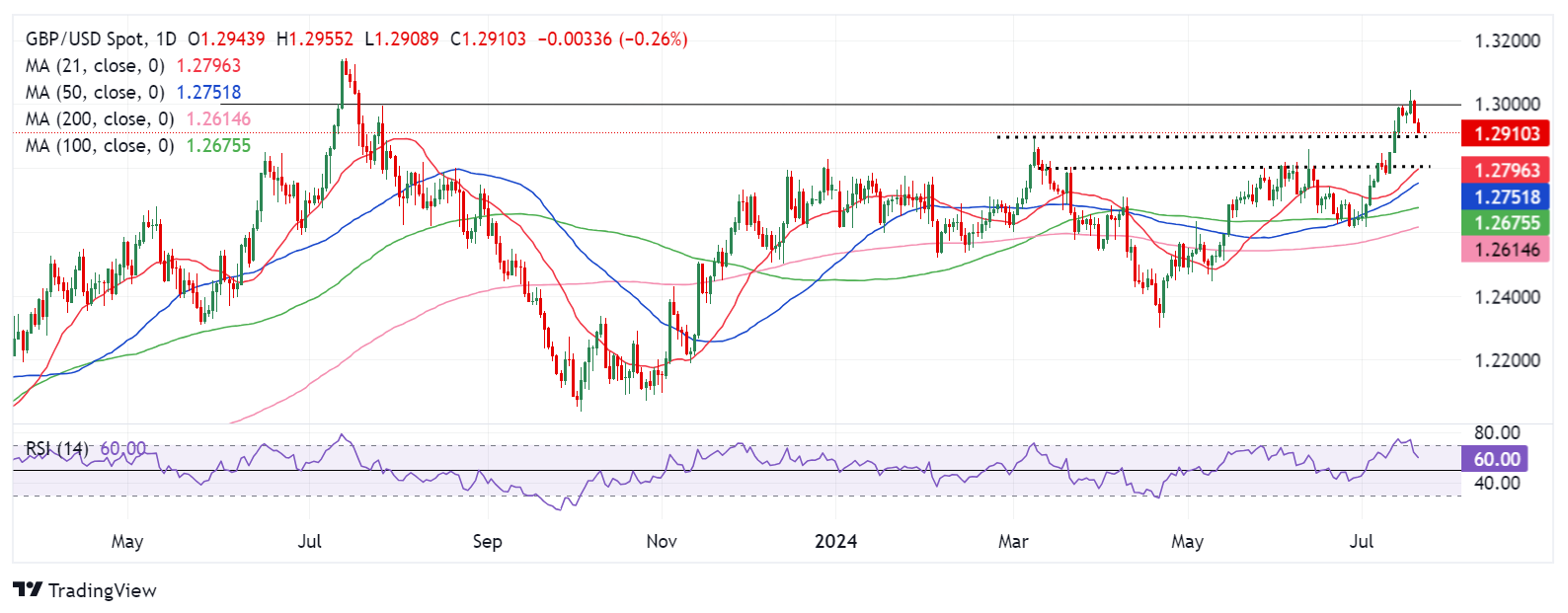This screenshot has height=613, width=1568.
Task: Click the 80.00 RSI scale label
Action: (1496, 433)
